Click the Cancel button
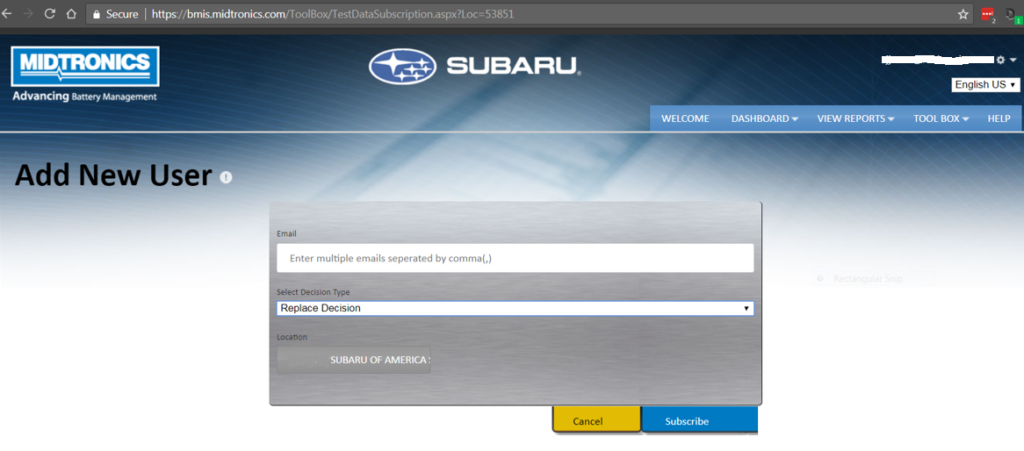 (596, 420)
